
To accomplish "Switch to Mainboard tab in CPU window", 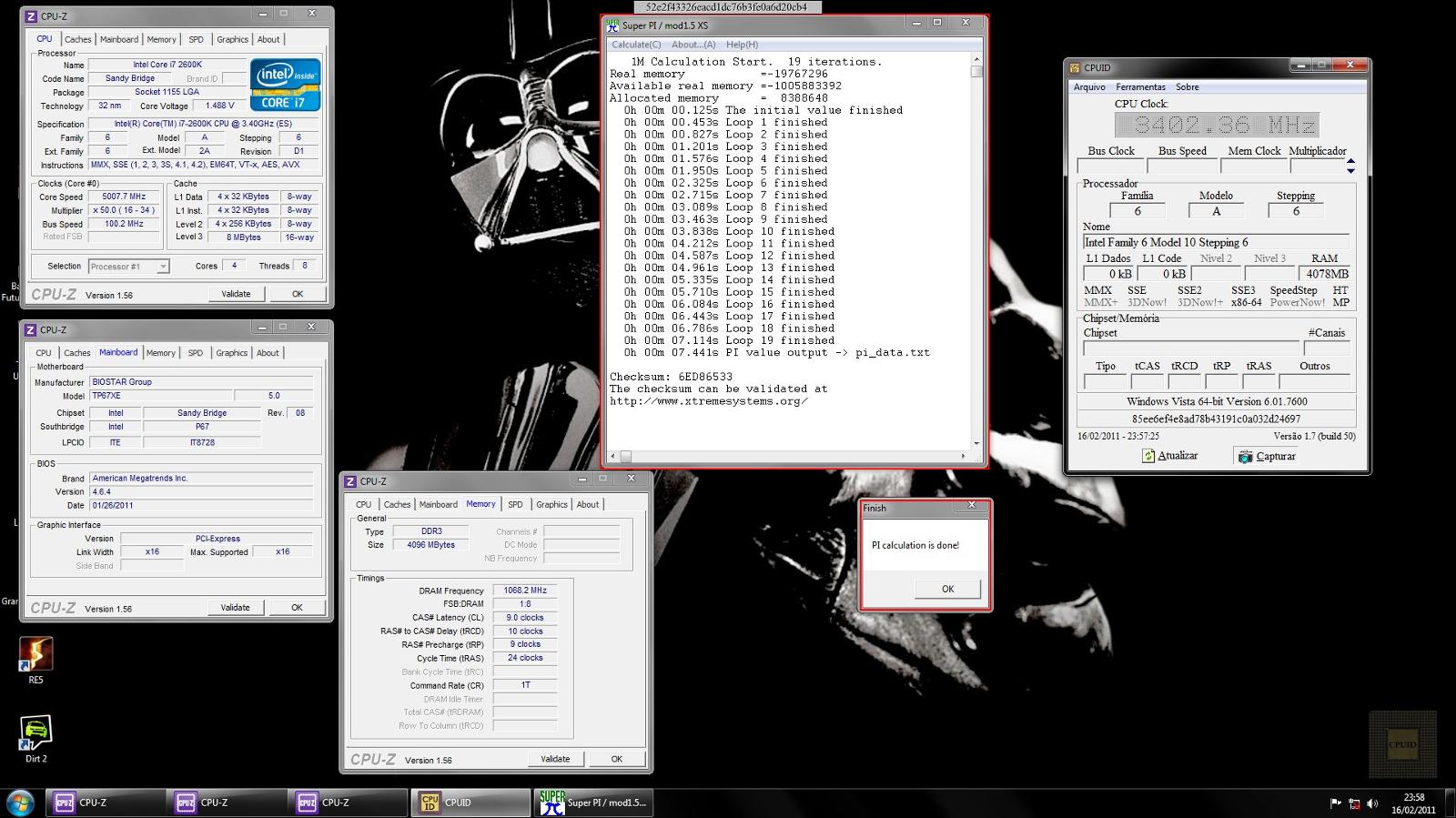I will 119,39.
